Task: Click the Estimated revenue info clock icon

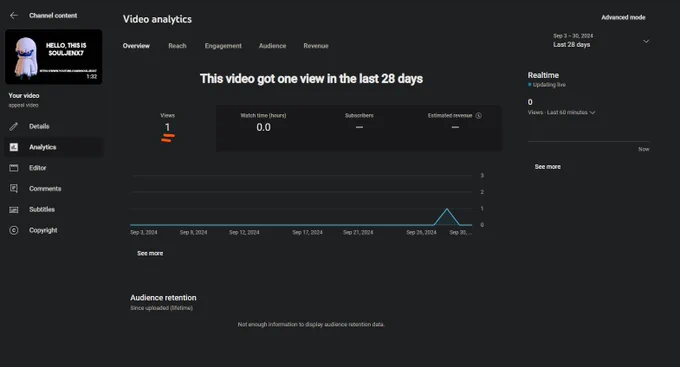Action: (x=478, y=115)
